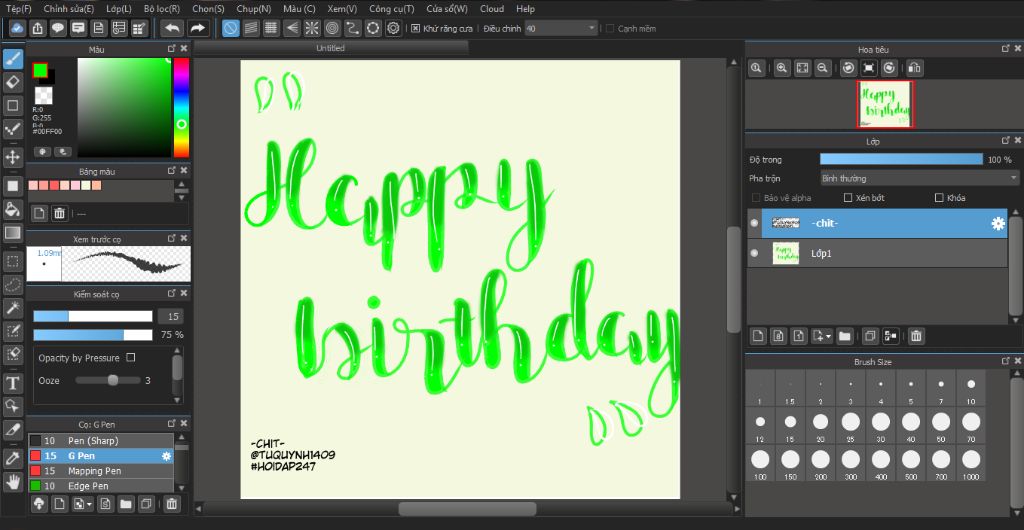
Task: Select the Move tool
Action: 13,157
